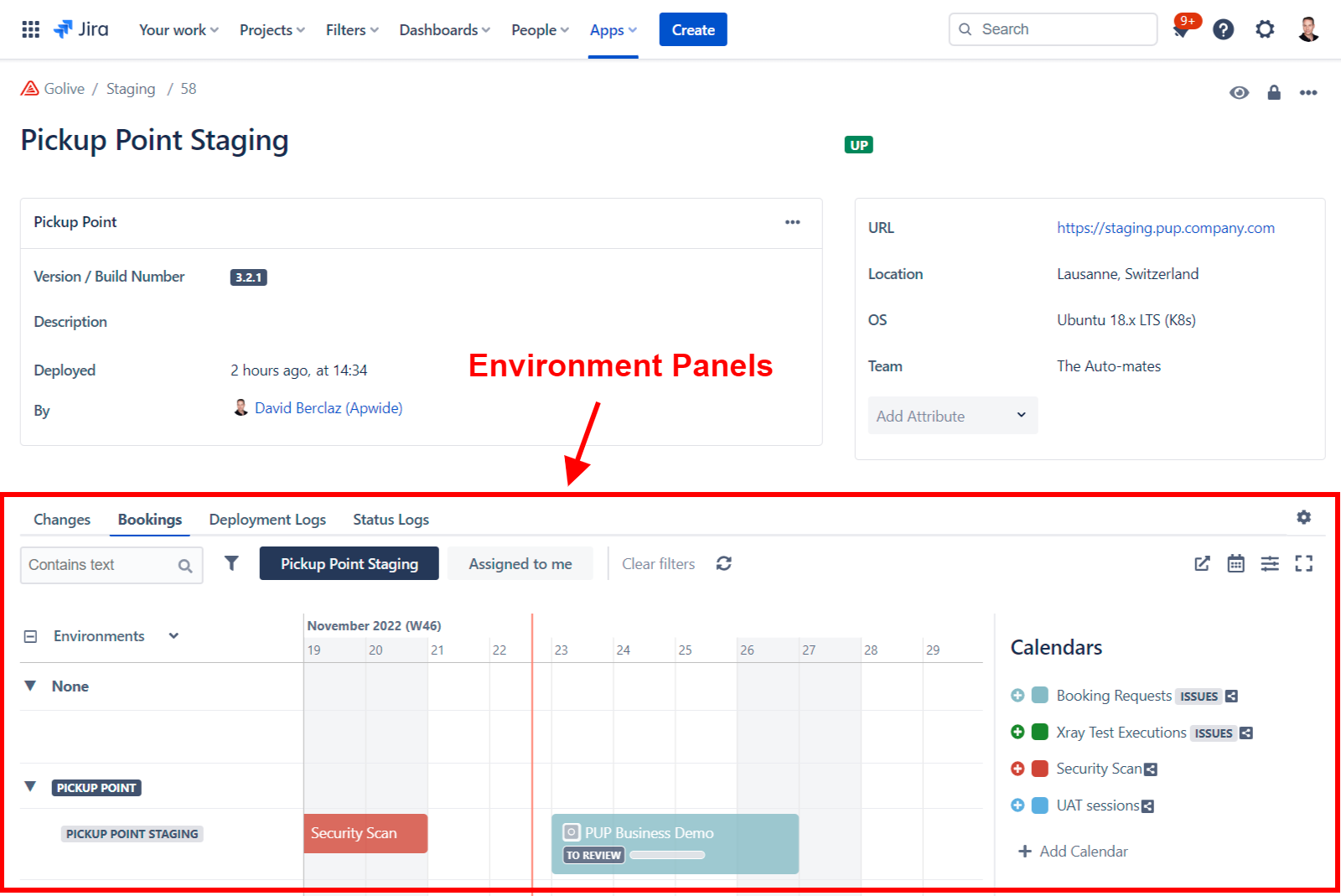Open the app switcher grid icon
The width and height of the screenshot is (1341, 896).
pos(30,29)
